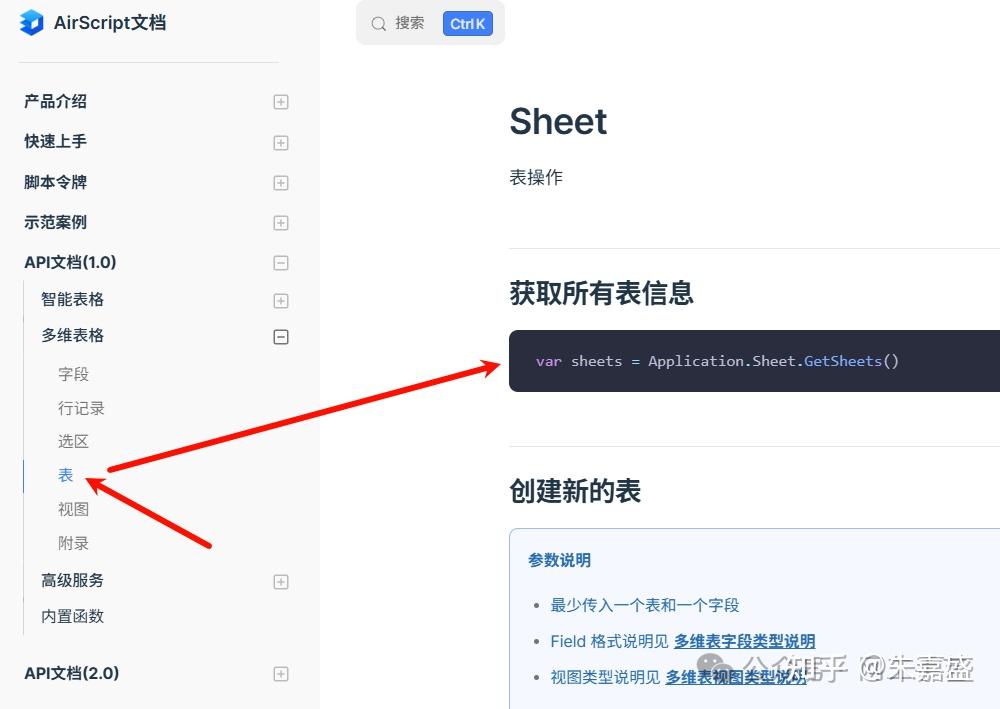
Task: Expand the 示范案例 section
Action: pyautogui.click(x=281, y=223)
